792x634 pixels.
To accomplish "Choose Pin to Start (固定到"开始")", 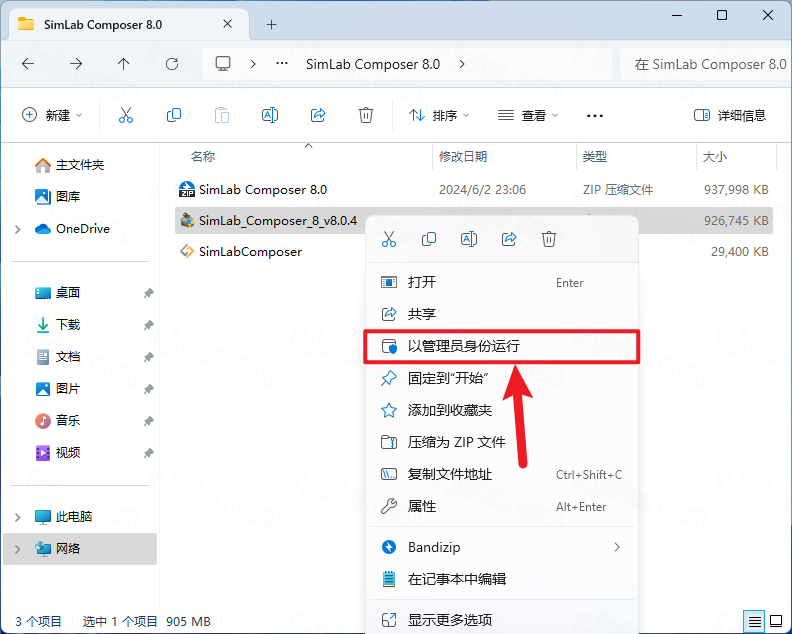I will coord(502,378).
